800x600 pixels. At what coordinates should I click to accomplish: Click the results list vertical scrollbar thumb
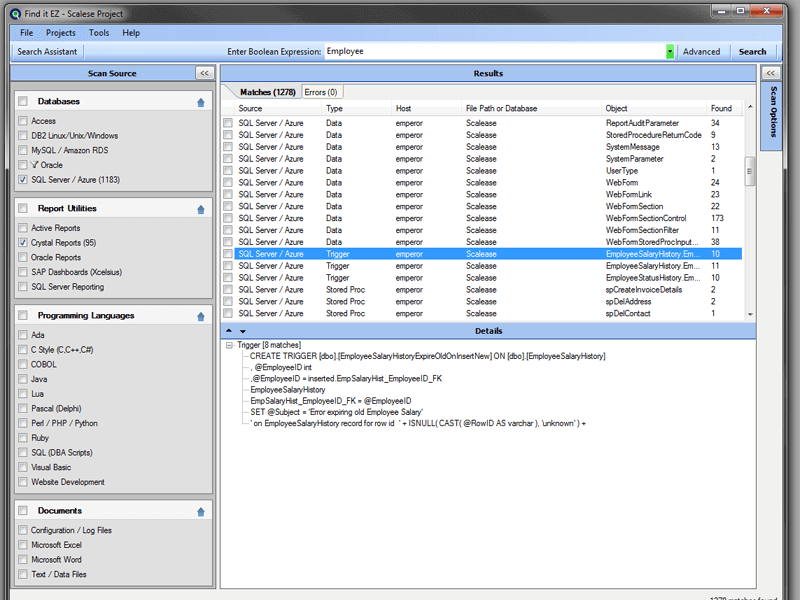tap(749, 171)
